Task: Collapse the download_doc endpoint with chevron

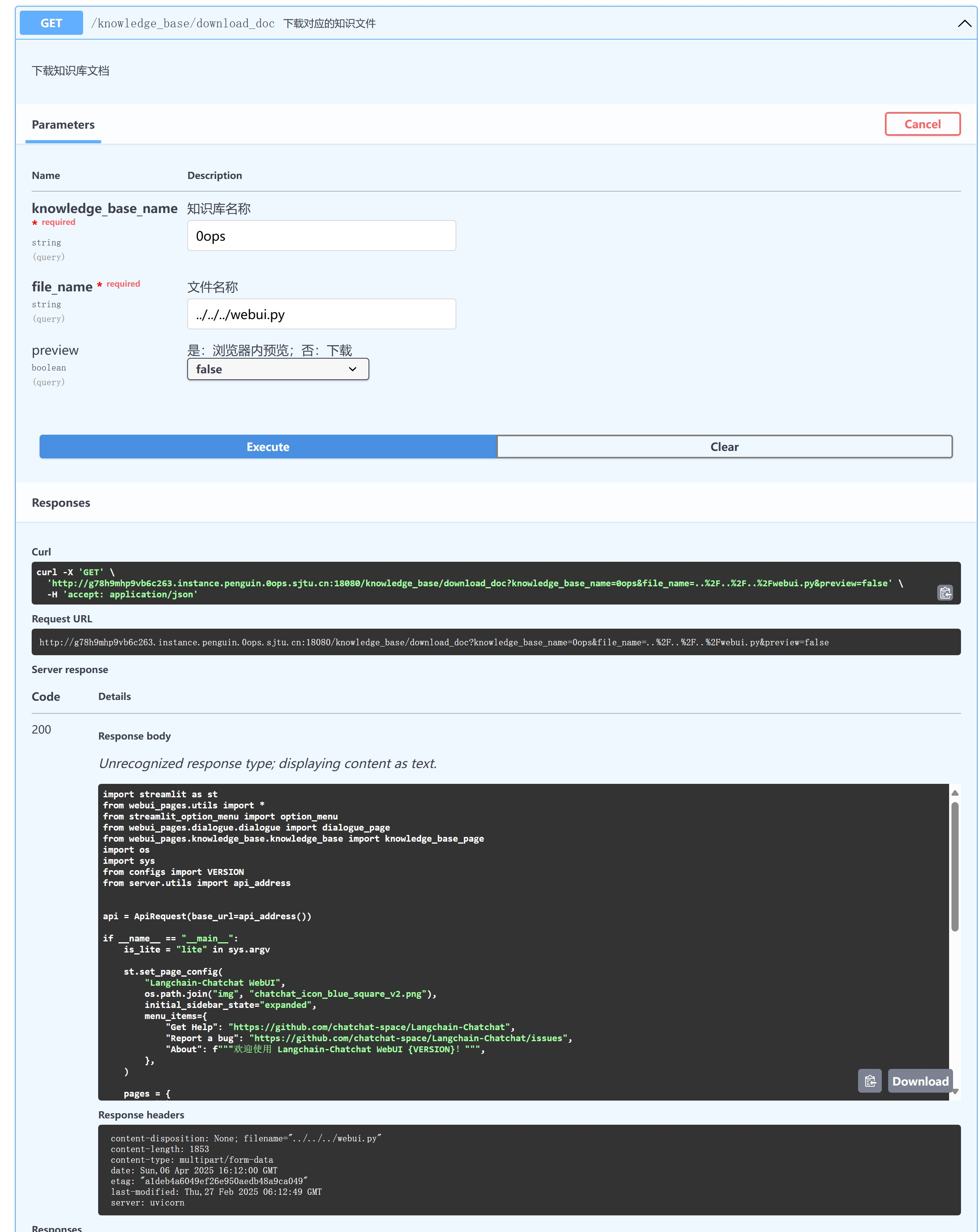Action: pyautogui.click(x=964, y=23)
